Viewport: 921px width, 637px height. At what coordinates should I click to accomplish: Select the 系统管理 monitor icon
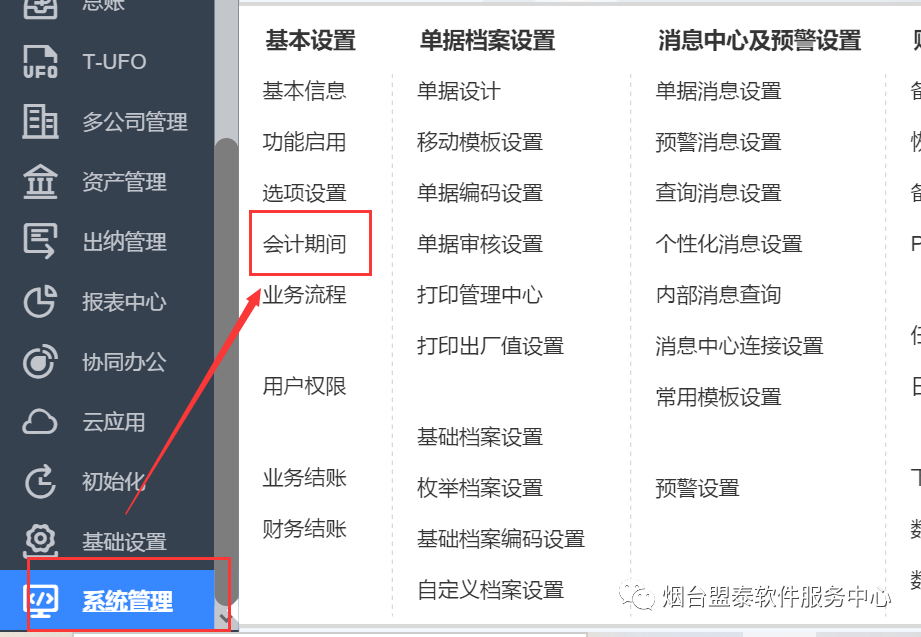point(40,601)
